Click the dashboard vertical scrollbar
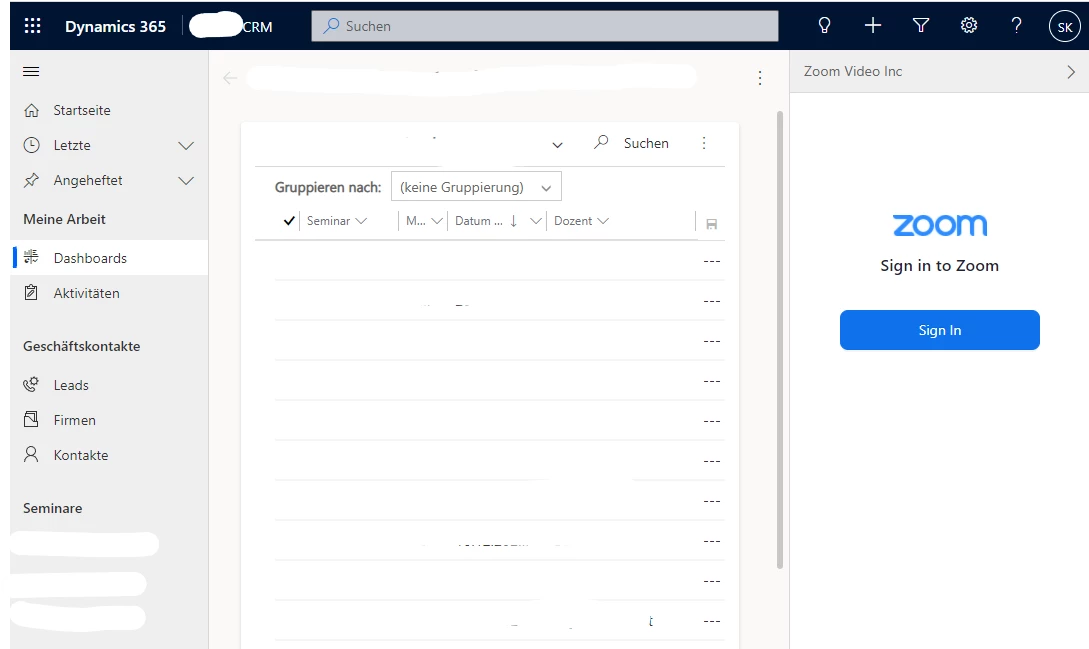The width and height of the screenshot is (1089, 649). [780, 340]
